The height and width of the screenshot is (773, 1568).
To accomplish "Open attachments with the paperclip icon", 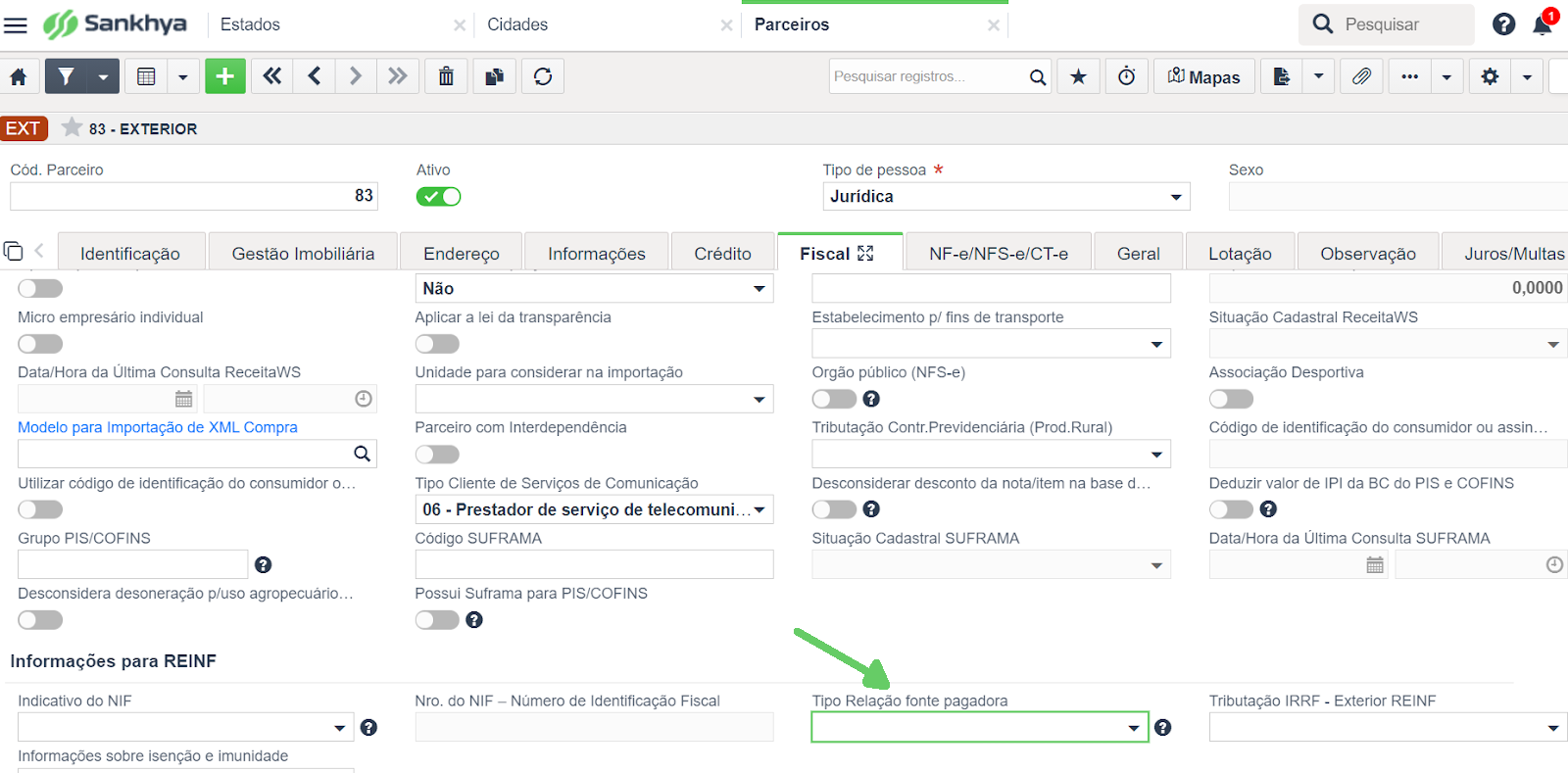I will click(1361, 76).
